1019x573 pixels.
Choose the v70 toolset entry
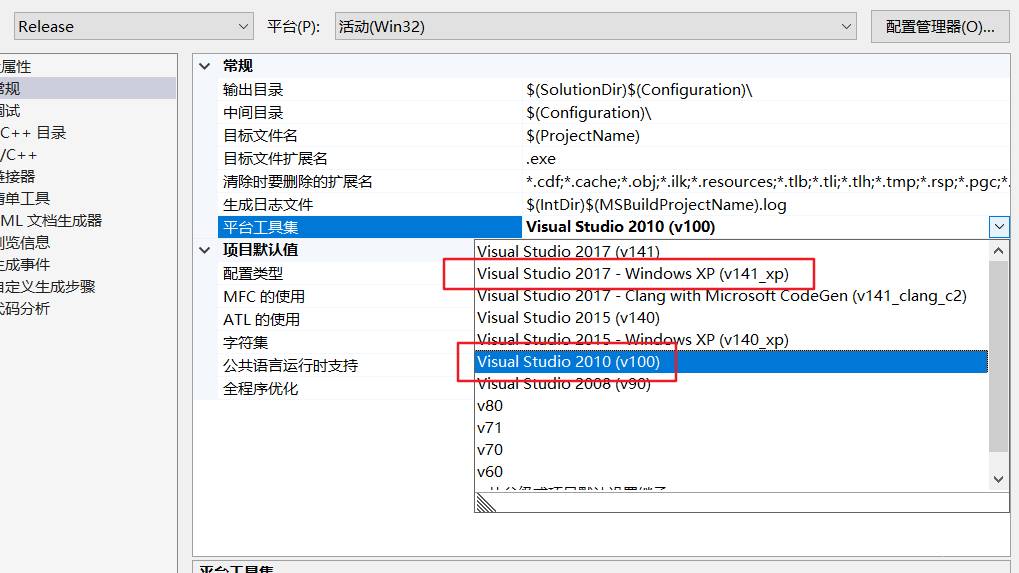[x=731, y=450]
